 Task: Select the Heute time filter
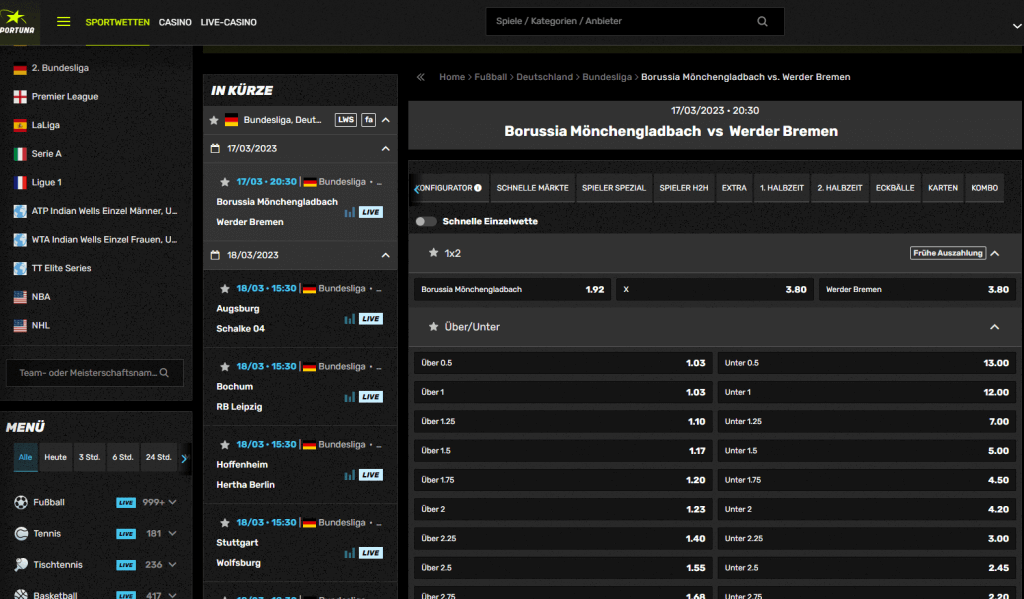click(x=56, y=457)
